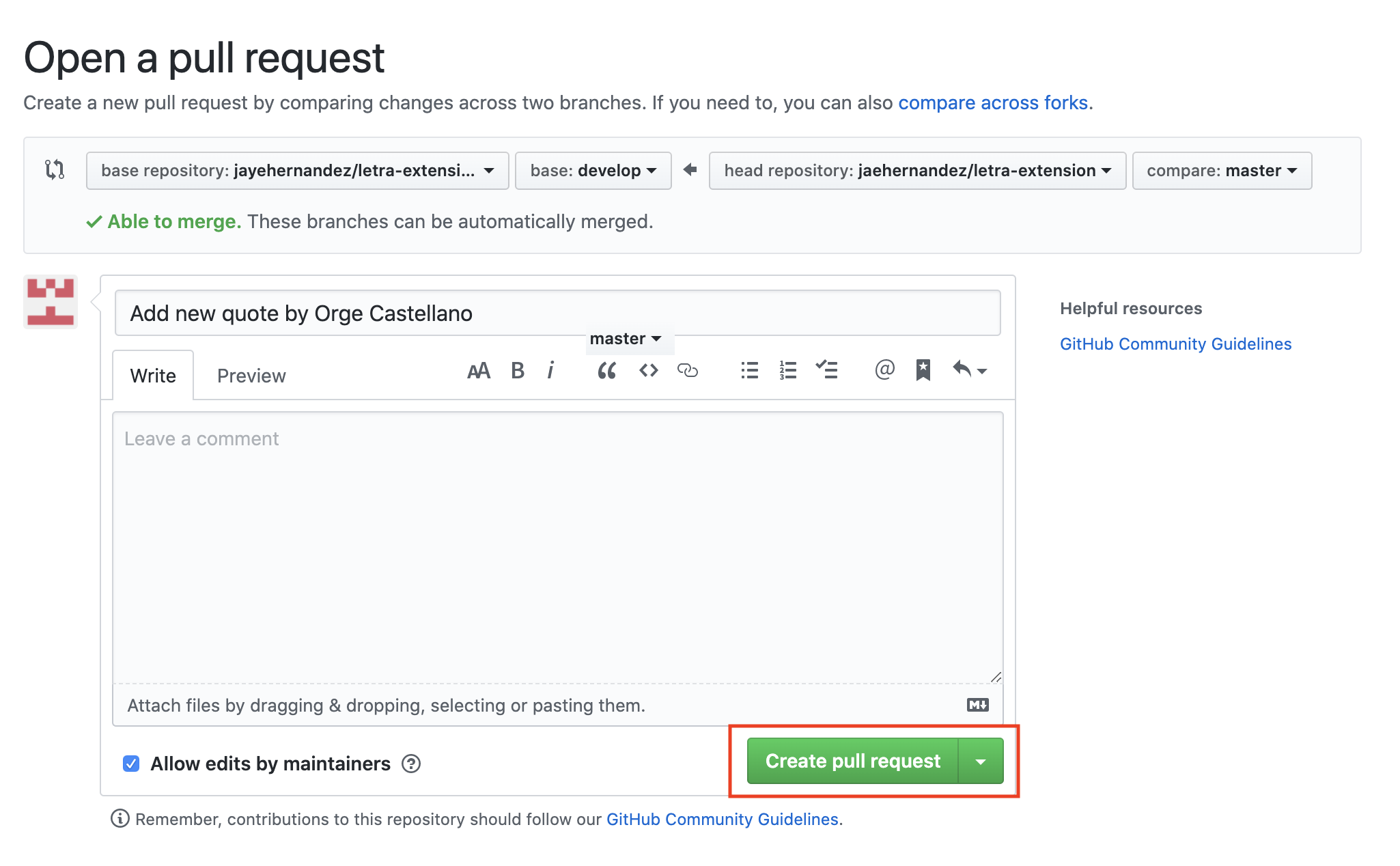Apply bold formatting with B icon

(x=518, y=371)
